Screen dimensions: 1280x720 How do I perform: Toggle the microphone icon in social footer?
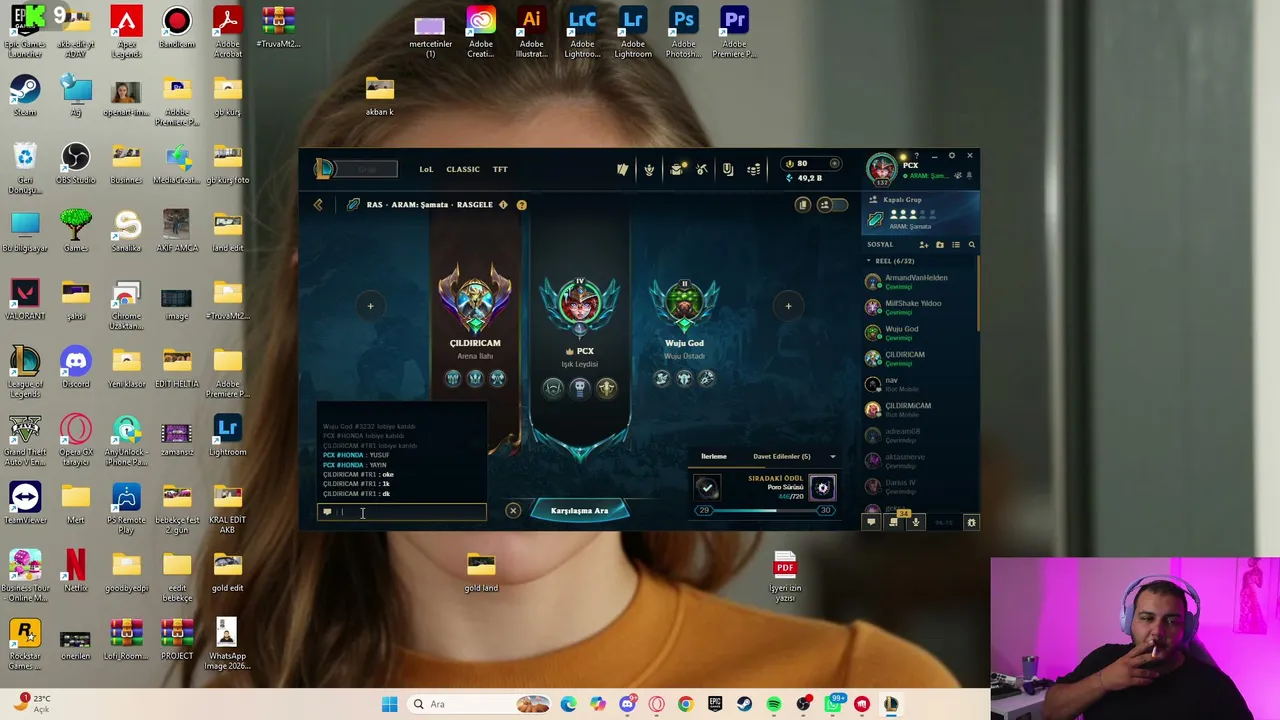(x=915, y=523)
